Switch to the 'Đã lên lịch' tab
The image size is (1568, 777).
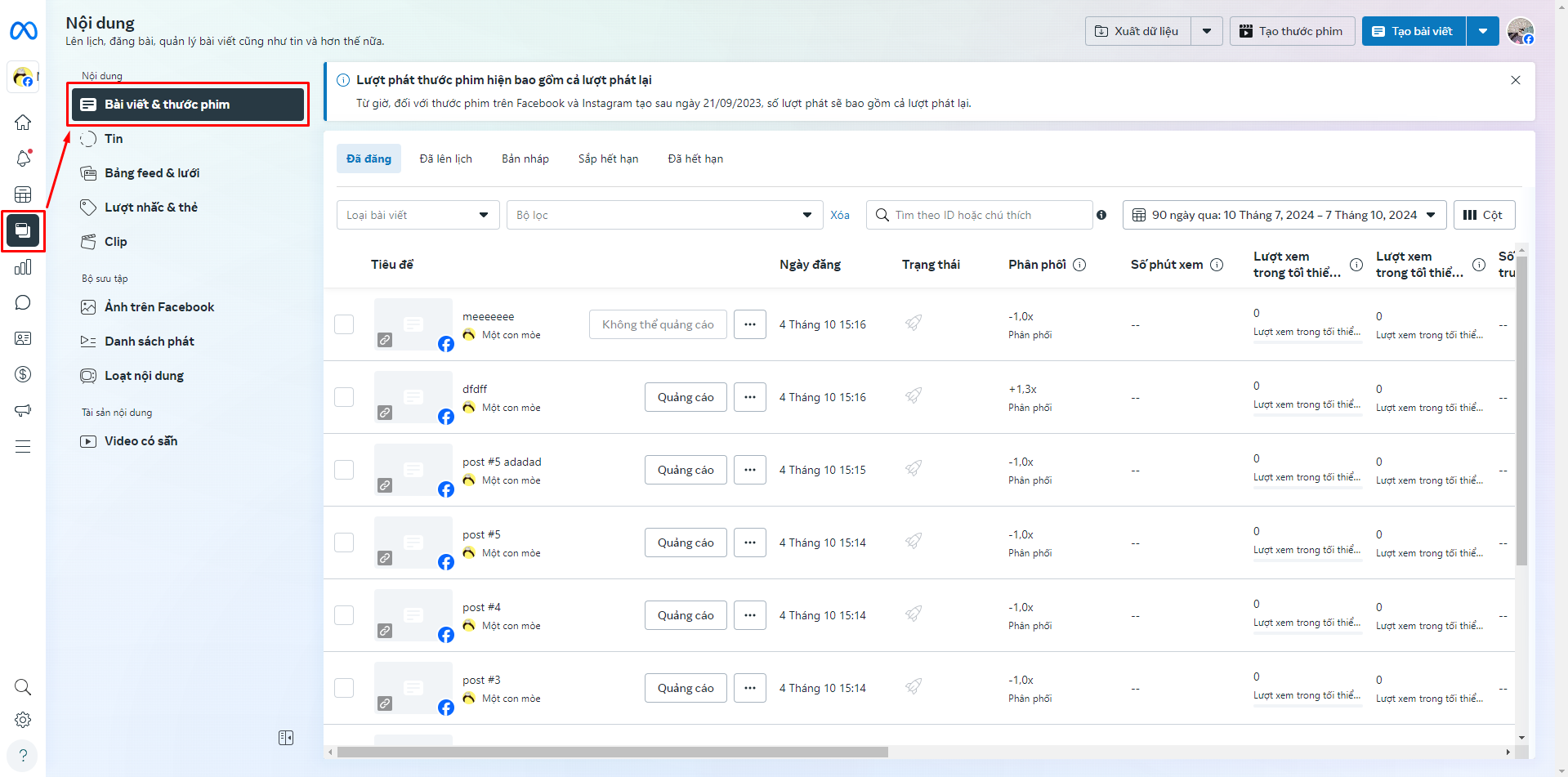click(x=445, y=159)
